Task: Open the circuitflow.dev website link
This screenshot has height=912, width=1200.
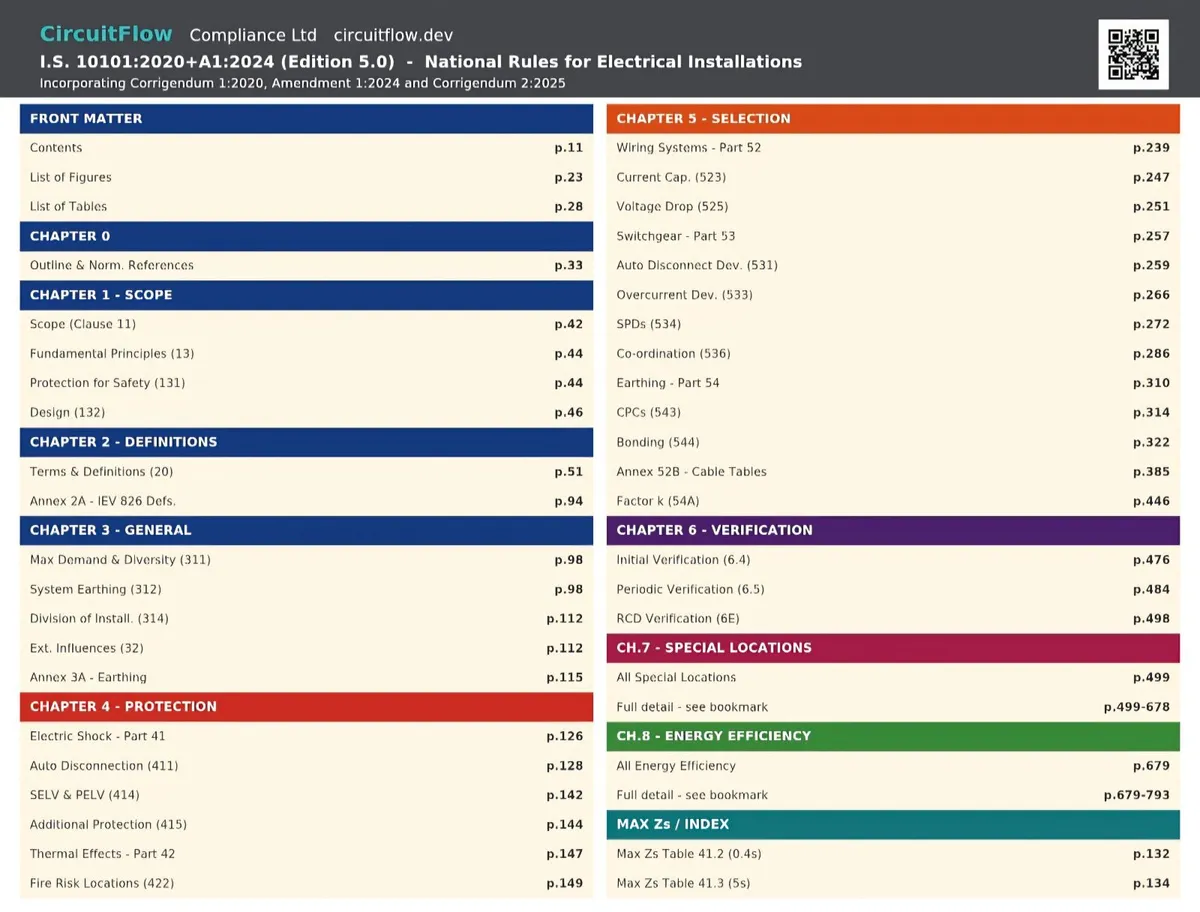Action: click(x=393, y=35)
